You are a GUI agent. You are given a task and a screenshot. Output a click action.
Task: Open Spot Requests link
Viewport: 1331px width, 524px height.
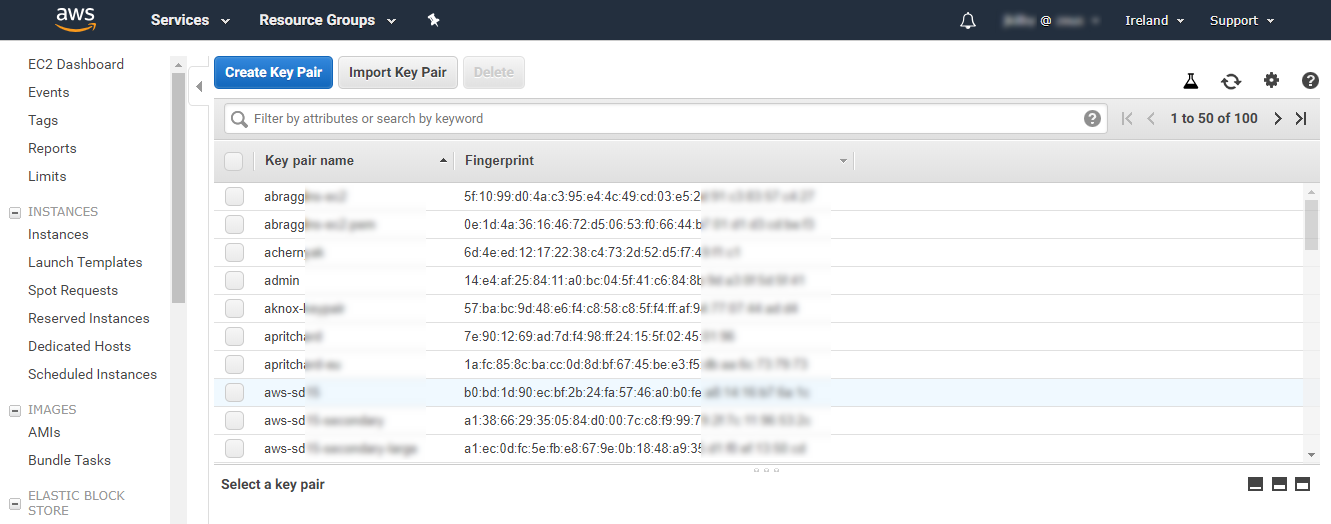coord(73,290)
